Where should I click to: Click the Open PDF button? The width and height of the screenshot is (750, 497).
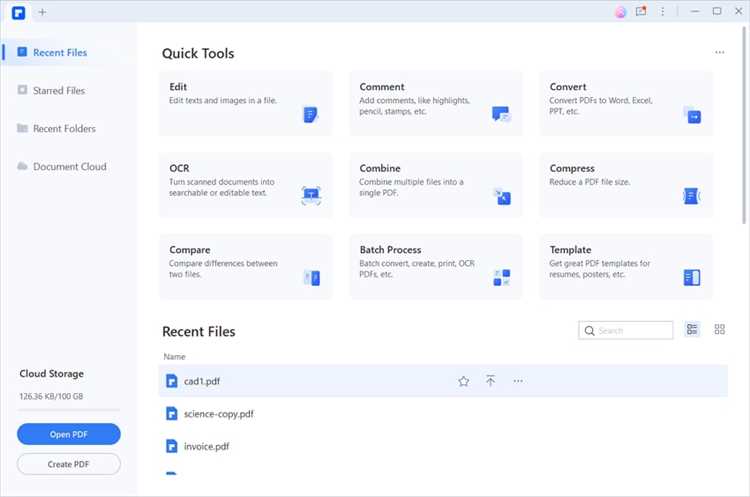pyautogui.click(x=69, y=434)
